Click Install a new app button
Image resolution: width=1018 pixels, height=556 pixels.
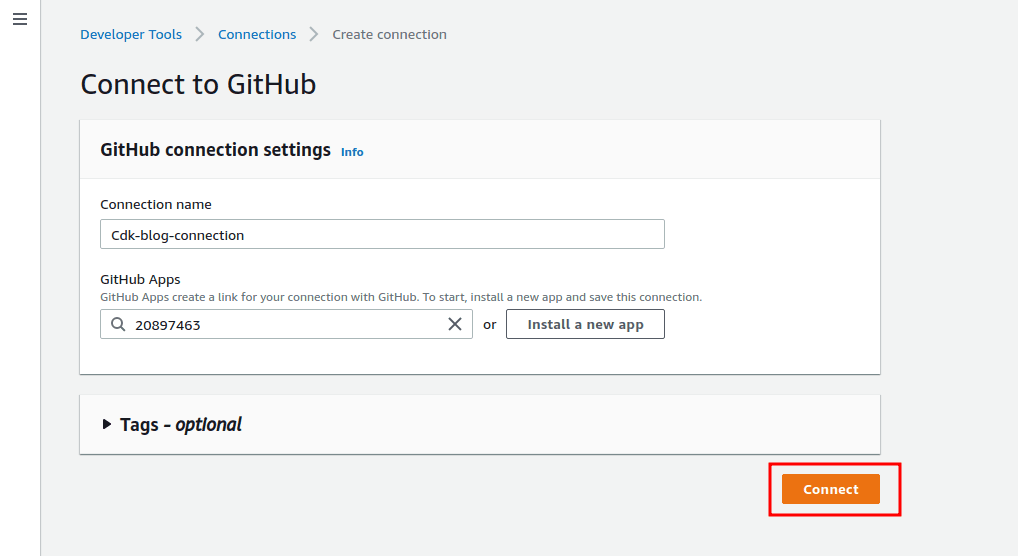(586, 324)
